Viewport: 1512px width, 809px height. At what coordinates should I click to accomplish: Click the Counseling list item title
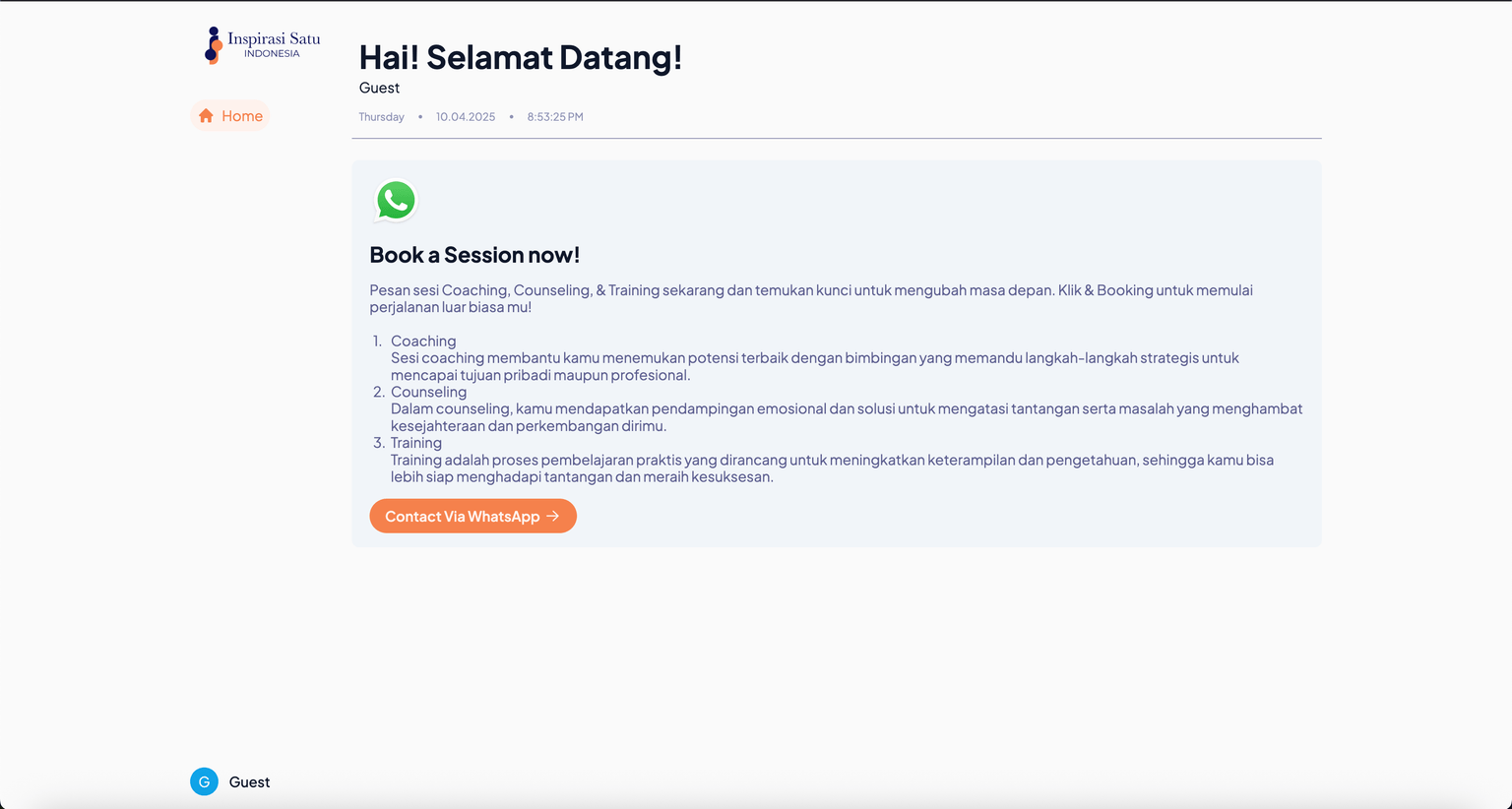tap(428, 392)
